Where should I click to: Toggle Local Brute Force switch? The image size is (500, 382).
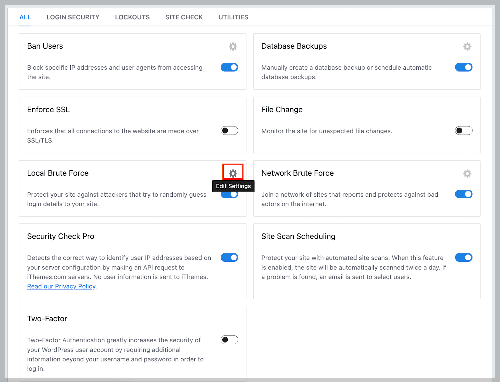coord(229,195)
